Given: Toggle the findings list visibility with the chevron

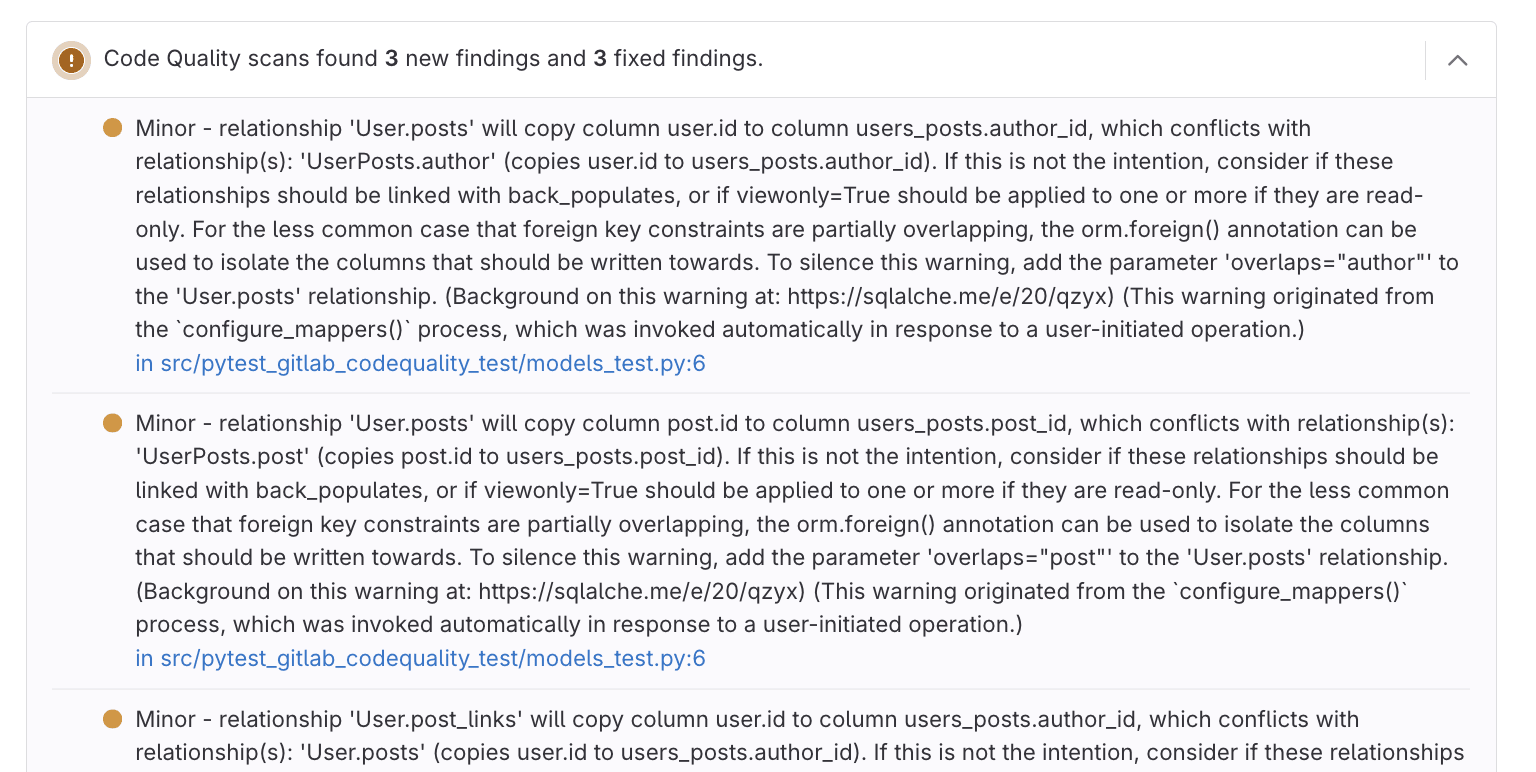Looking at the screenshot, I should coord(1458,60).
